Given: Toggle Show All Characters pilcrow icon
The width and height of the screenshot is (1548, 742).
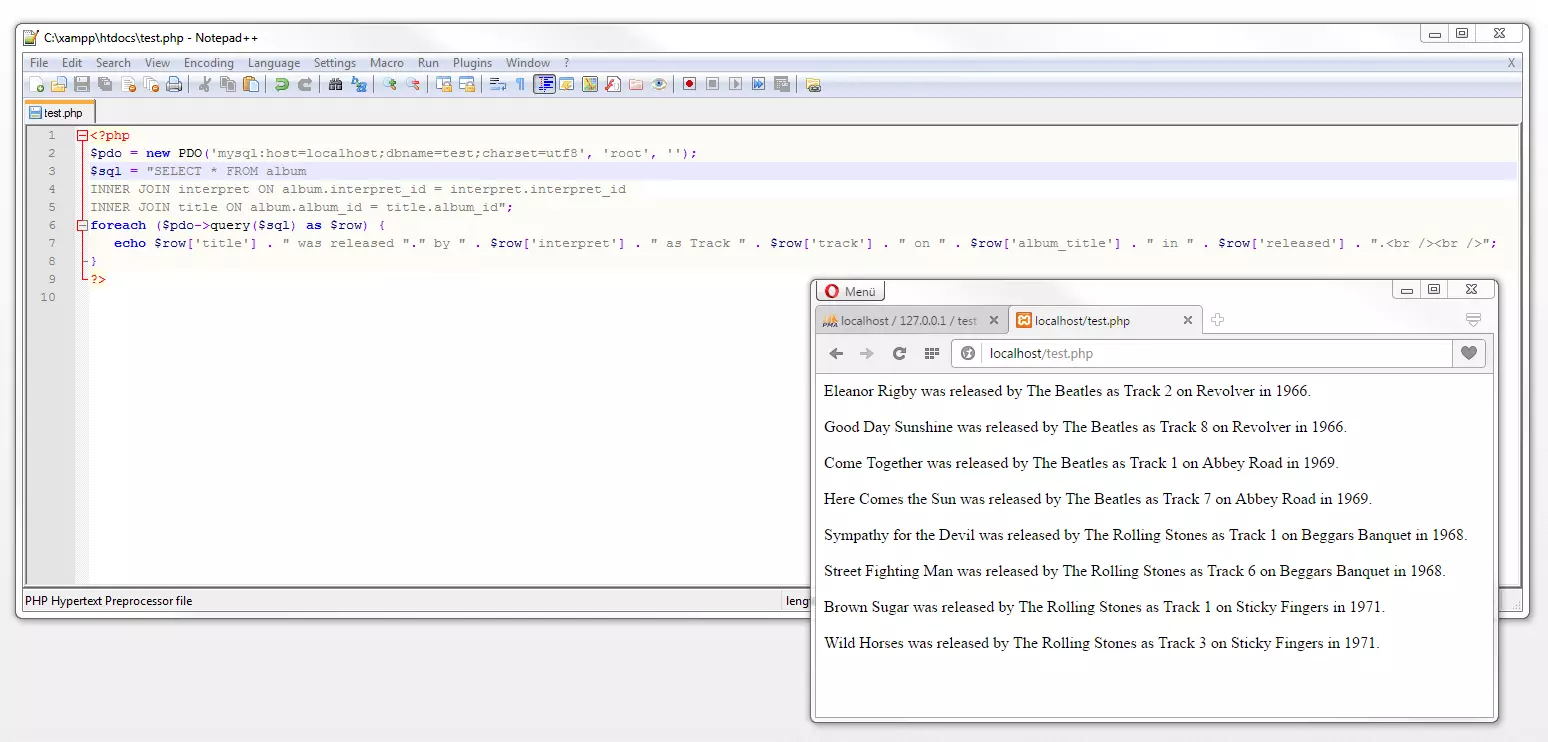Looking at the screenshot, I should (x=520, y=85).
